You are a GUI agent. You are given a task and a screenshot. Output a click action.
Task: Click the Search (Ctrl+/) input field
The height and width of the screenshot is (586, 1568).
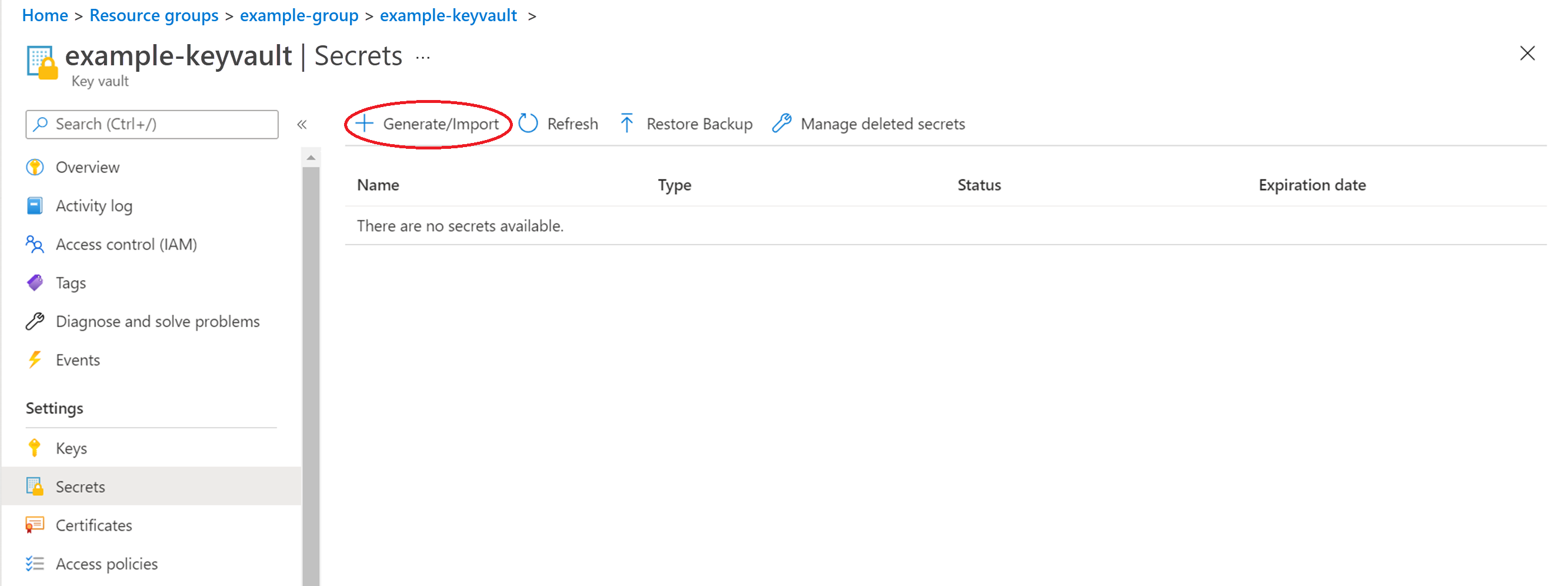(x=152, y=124)
